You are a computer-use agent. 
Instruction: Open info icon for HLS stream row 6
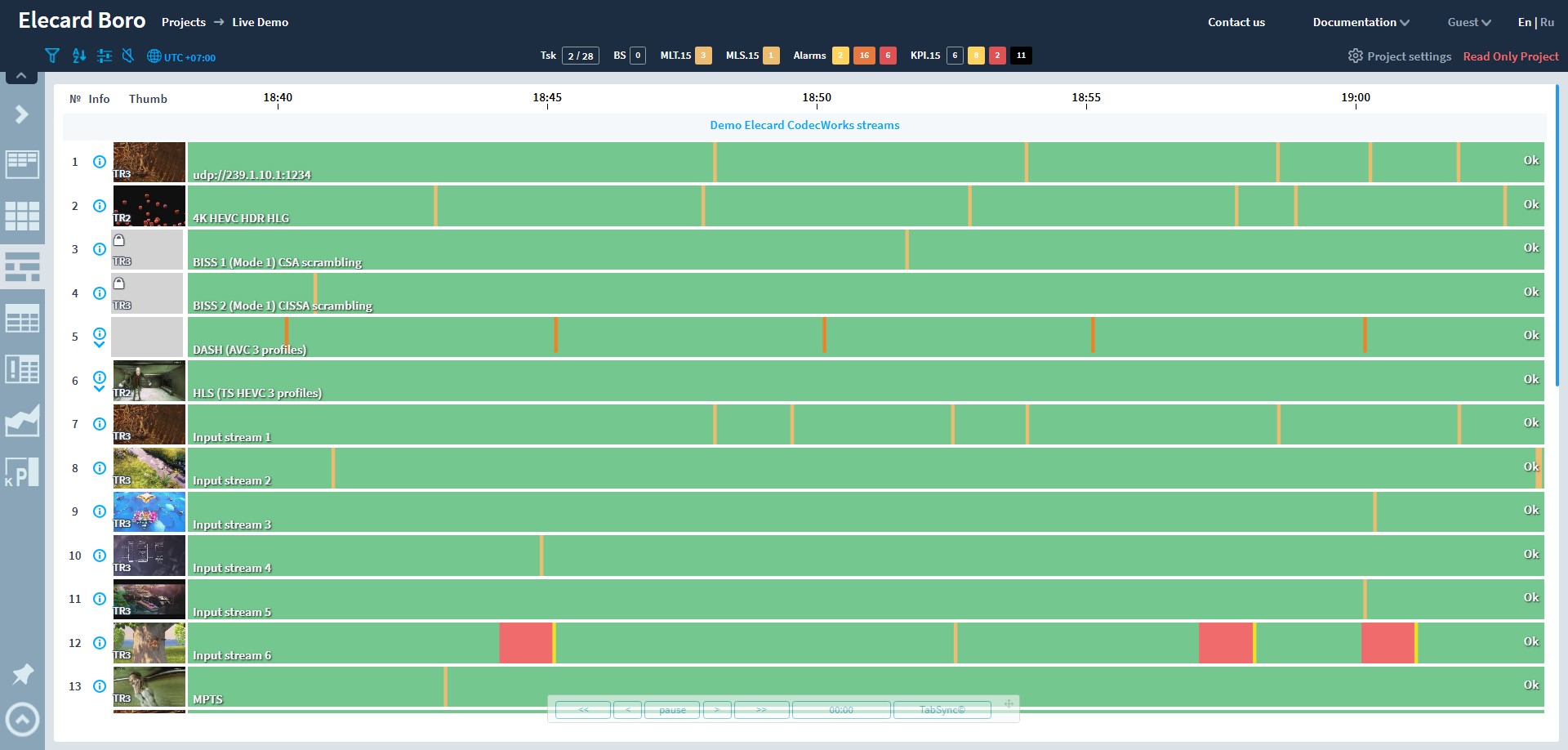pos(100,377)
